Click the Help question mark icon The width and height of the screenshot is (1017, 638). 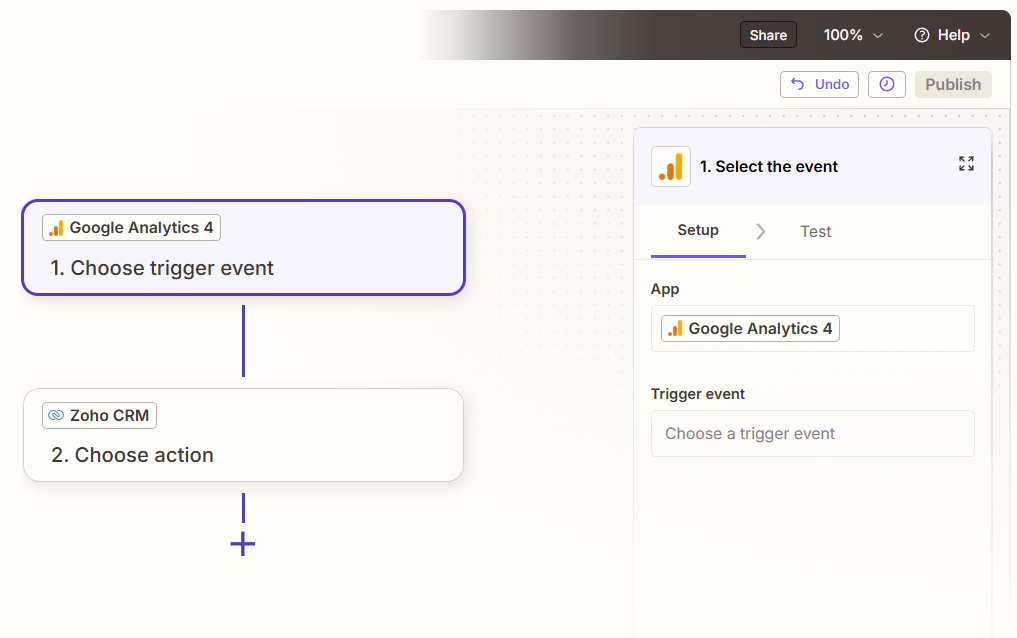coord(922,35)
